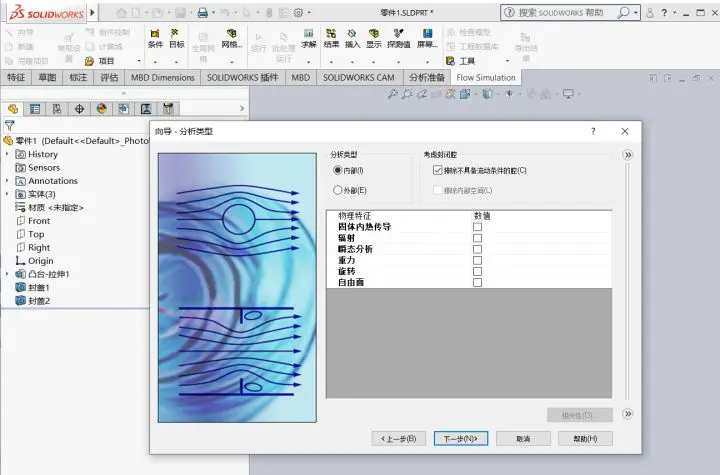This screenshot has height=475, width=720.
Task: Click the 下一步 (next) button
Action: tap(461, 439)
